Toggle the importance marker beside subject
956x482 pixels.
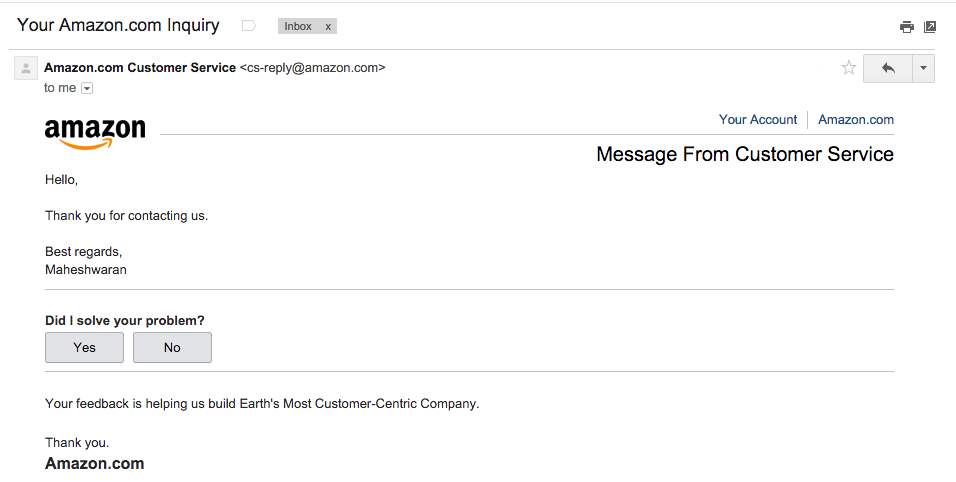(249, 26)
